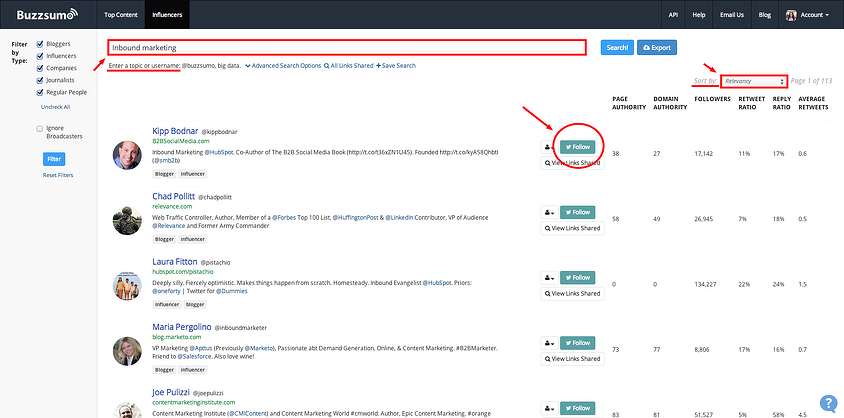This screenshot has height=418, width=844.
Task: Open contentmarketinginstitute.com link
Action: [194, 402]
